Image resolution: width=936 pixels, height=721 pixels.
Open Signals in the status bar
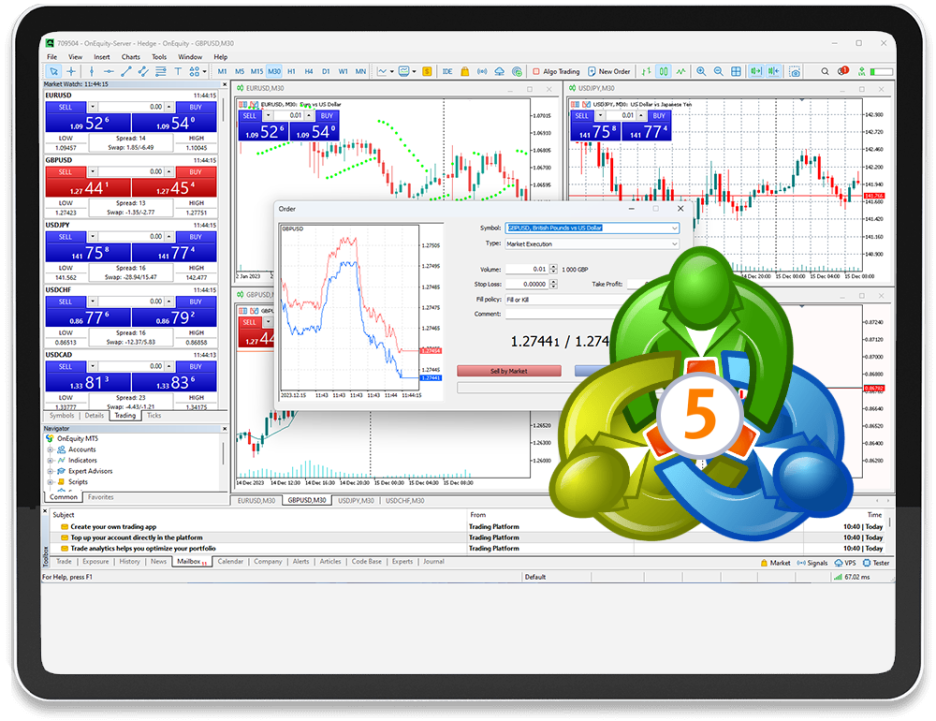(x=812, y=563)
